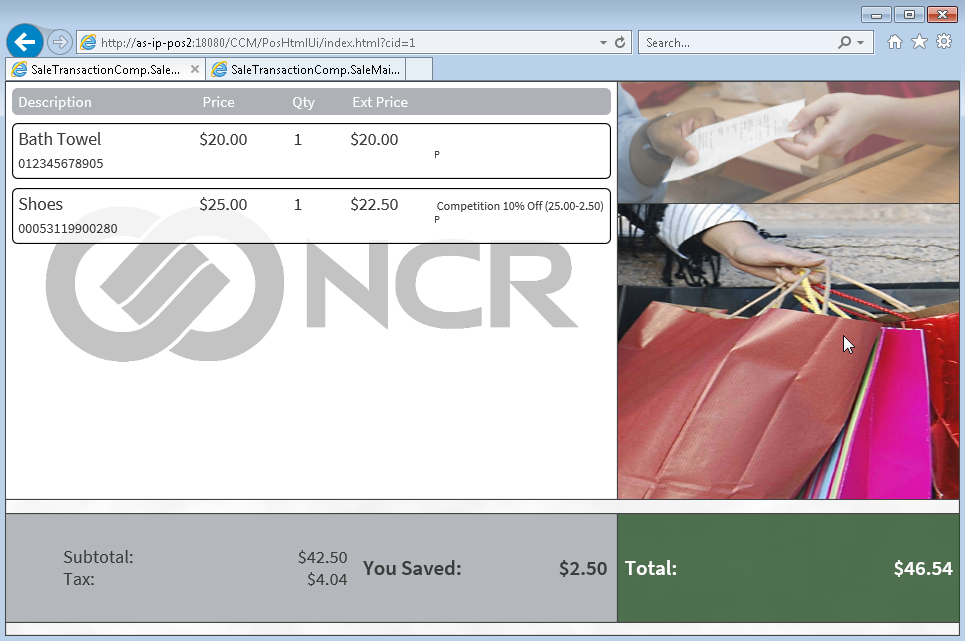
Task: Click the Ext Price column header
Action: point(380,102)
